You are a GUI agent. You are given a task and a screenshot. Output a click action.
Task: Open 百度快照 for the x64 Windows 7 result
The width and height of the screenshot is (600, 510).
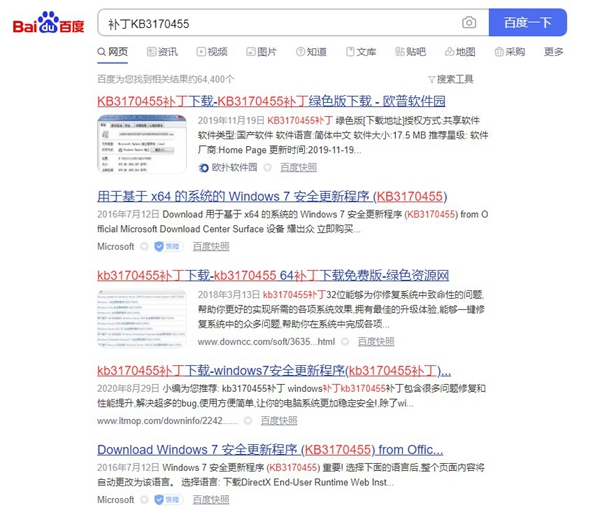coord(211,246)
